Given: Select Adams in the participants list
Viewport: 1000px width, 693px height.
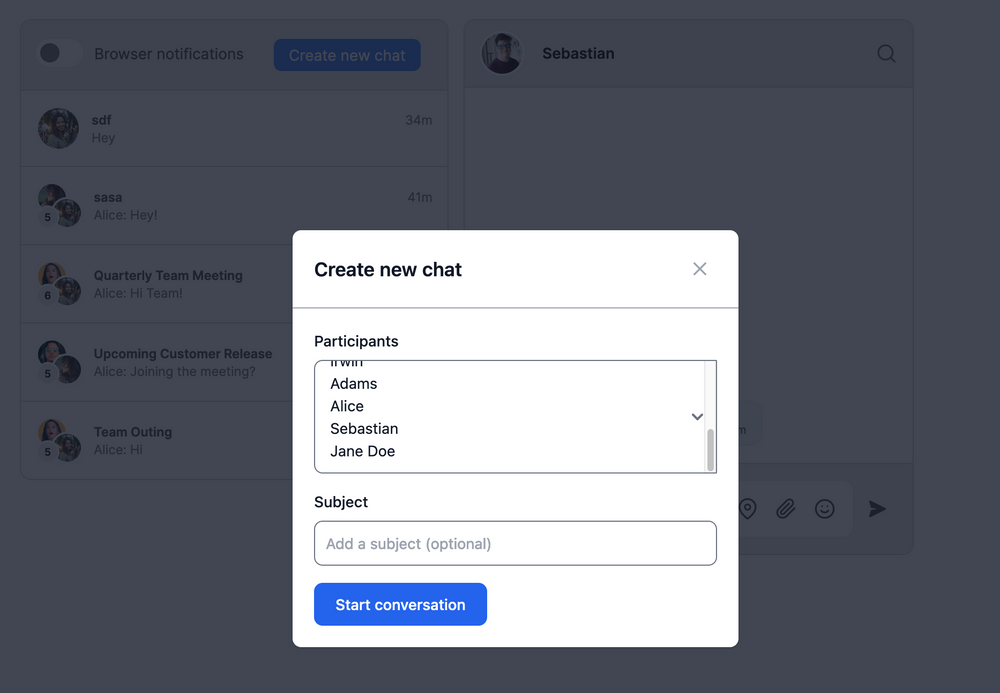Looking at the screenshot, I should click(x=355, y=383).
